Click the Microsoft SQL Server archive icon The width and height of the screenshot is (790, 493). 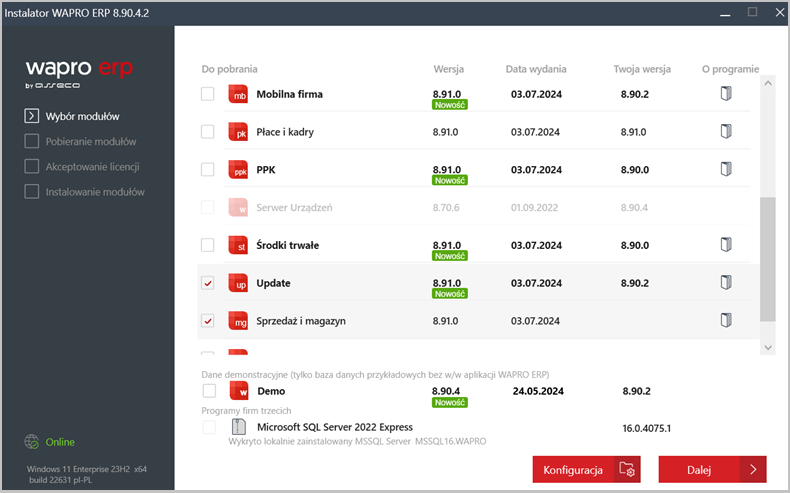coord(239,427)
